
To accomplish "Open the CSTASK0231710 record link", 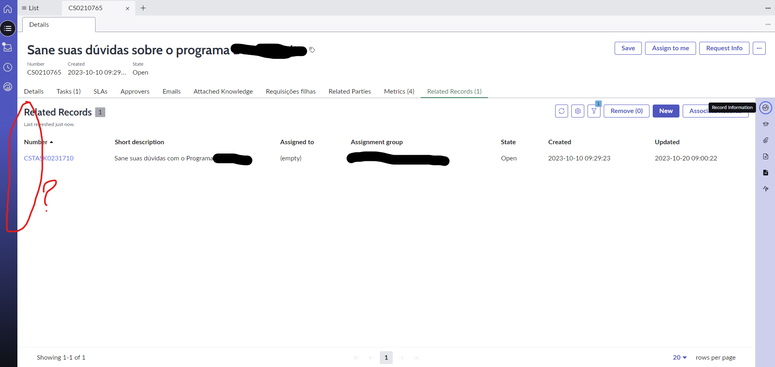I will tap(49, 159).
